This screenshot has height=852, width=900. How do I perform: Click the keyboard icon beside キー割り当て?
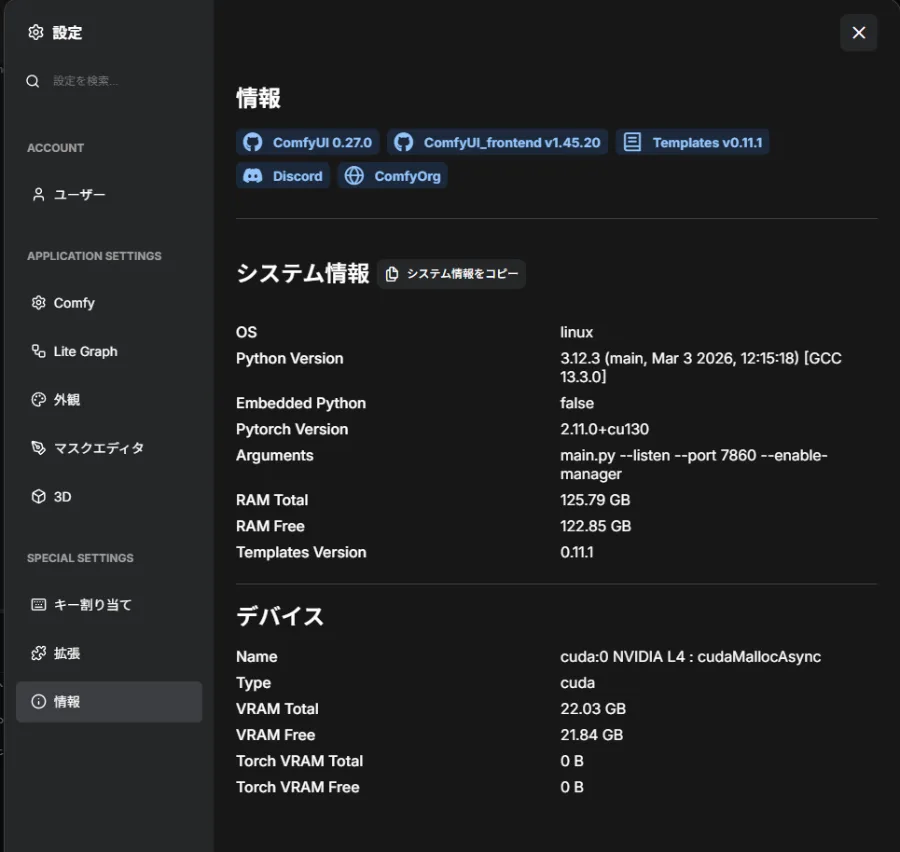(38, 605)
